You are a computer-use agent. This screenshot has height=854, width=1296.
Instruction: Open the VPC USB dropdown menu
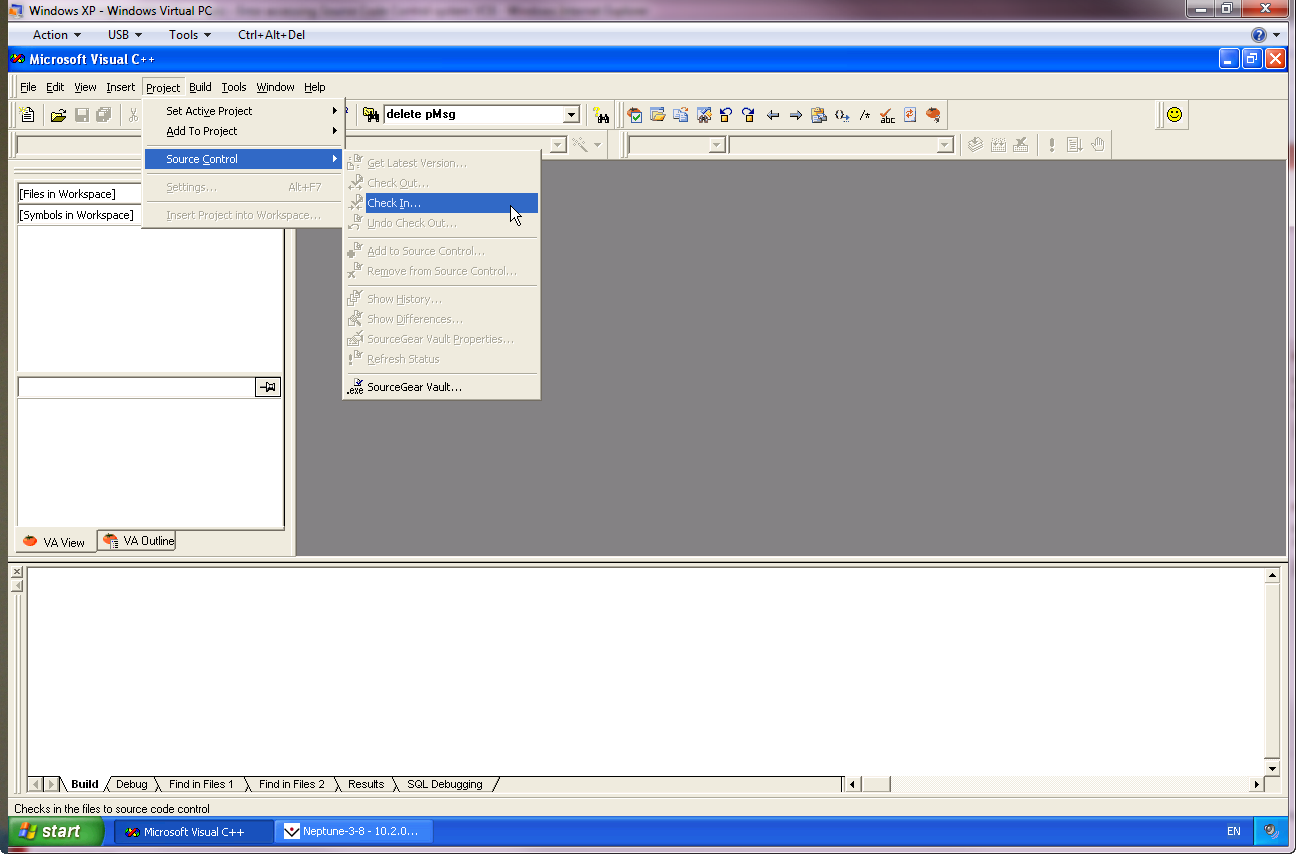pyautogui.click(x=125, y=35)
